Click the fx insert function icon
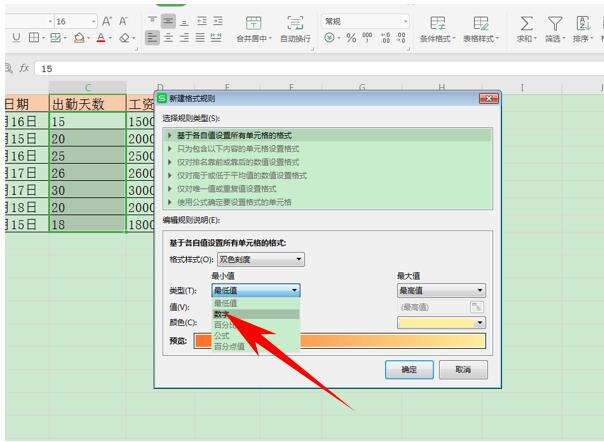This screenshot has width=604, height=442. pyautogui.click(x=25, y=69)
